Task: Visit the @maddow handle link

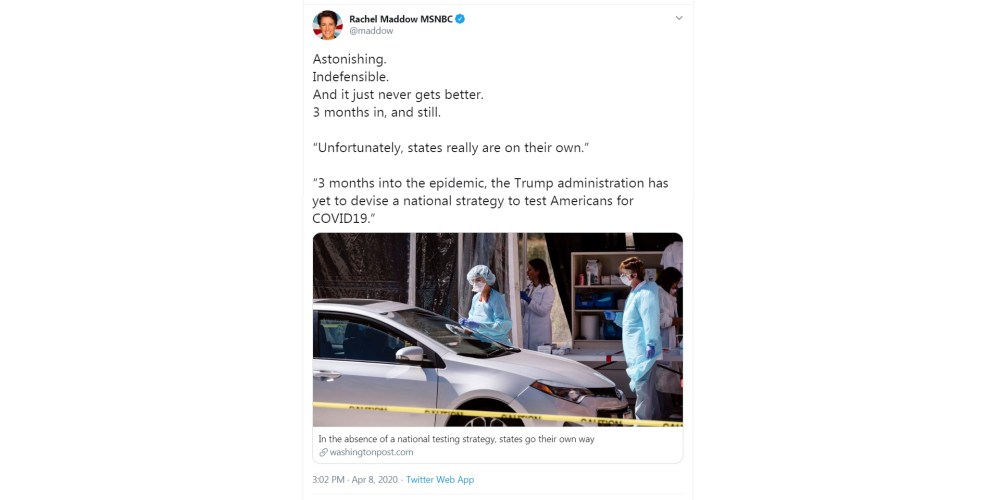Action: pyautogui.click(x=371, y=31)
